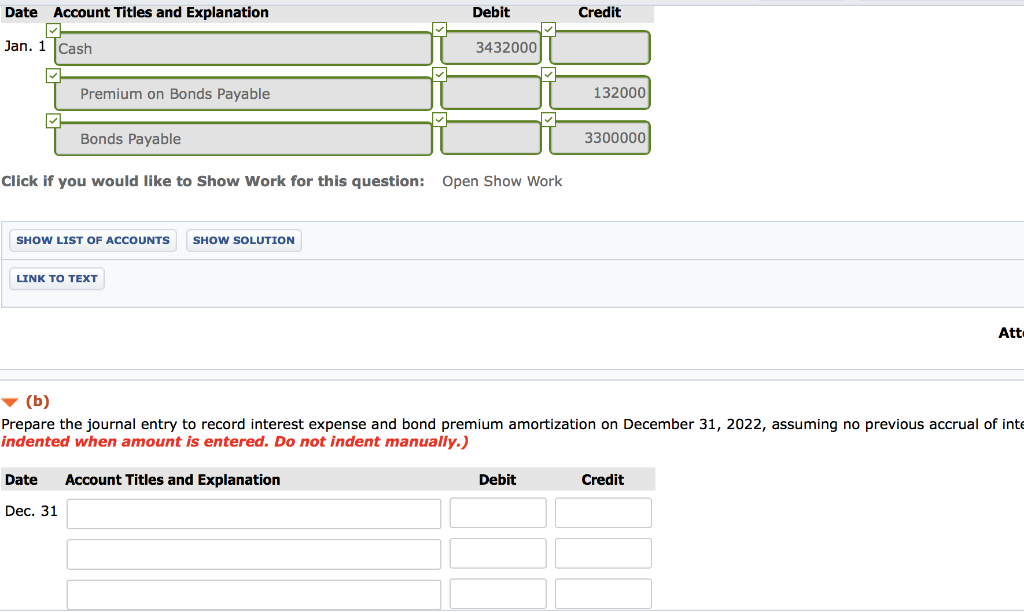Toggle the checkmark above the Bonds Payable debit field
The width and height of the screenshot is (1024, 612).
[439, 119]
